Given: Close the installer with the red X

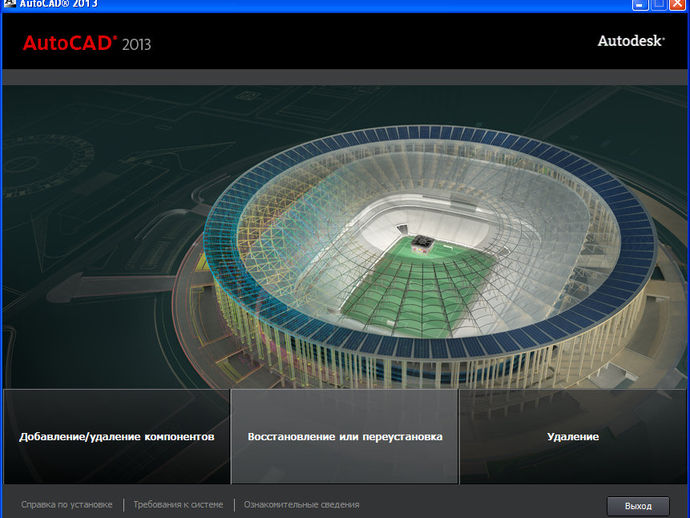Looking at the screenshot, I should [x=678, y=4].
